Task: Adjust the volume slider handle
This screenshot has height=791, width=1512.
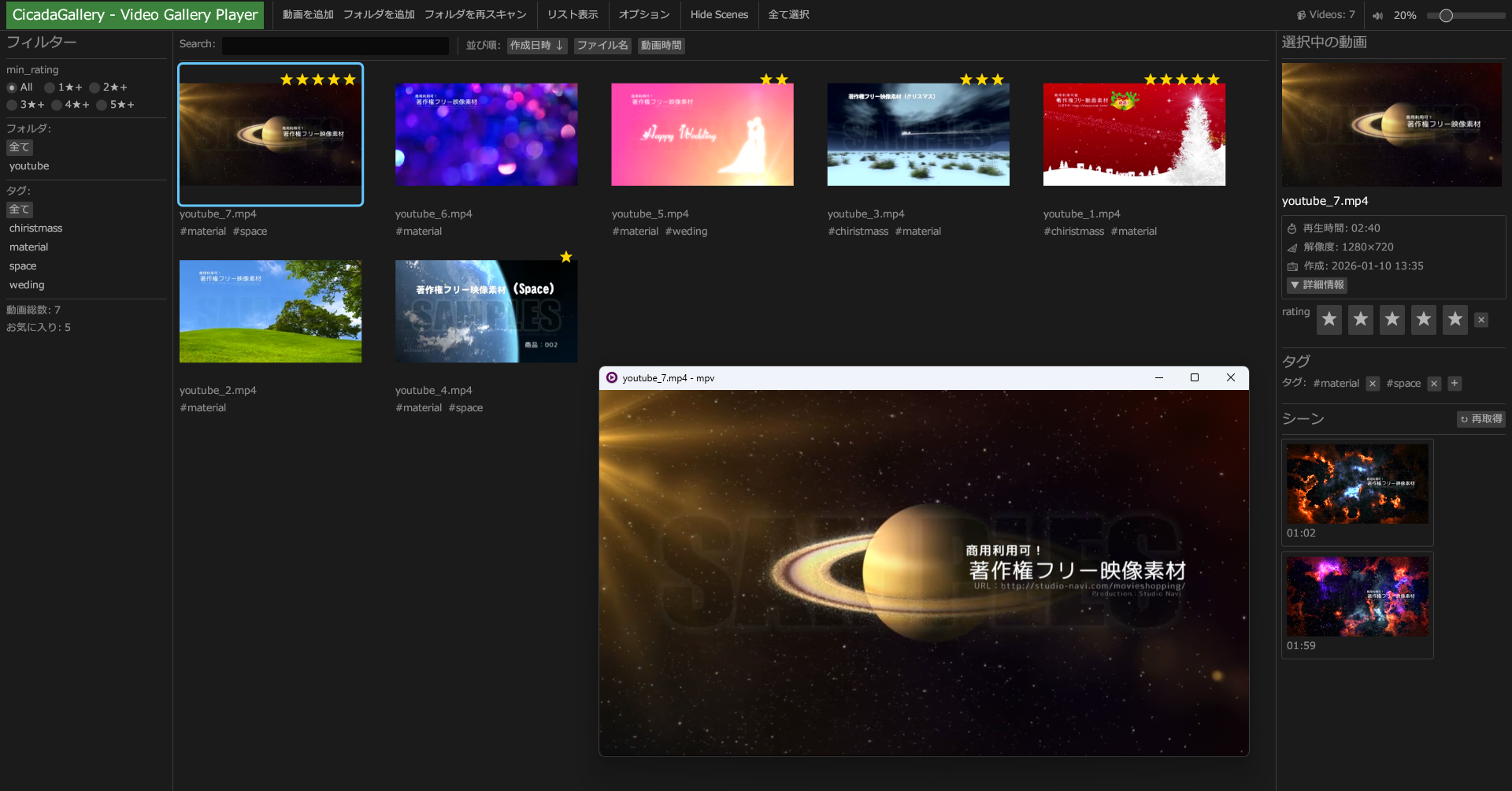Action: 1446,16
